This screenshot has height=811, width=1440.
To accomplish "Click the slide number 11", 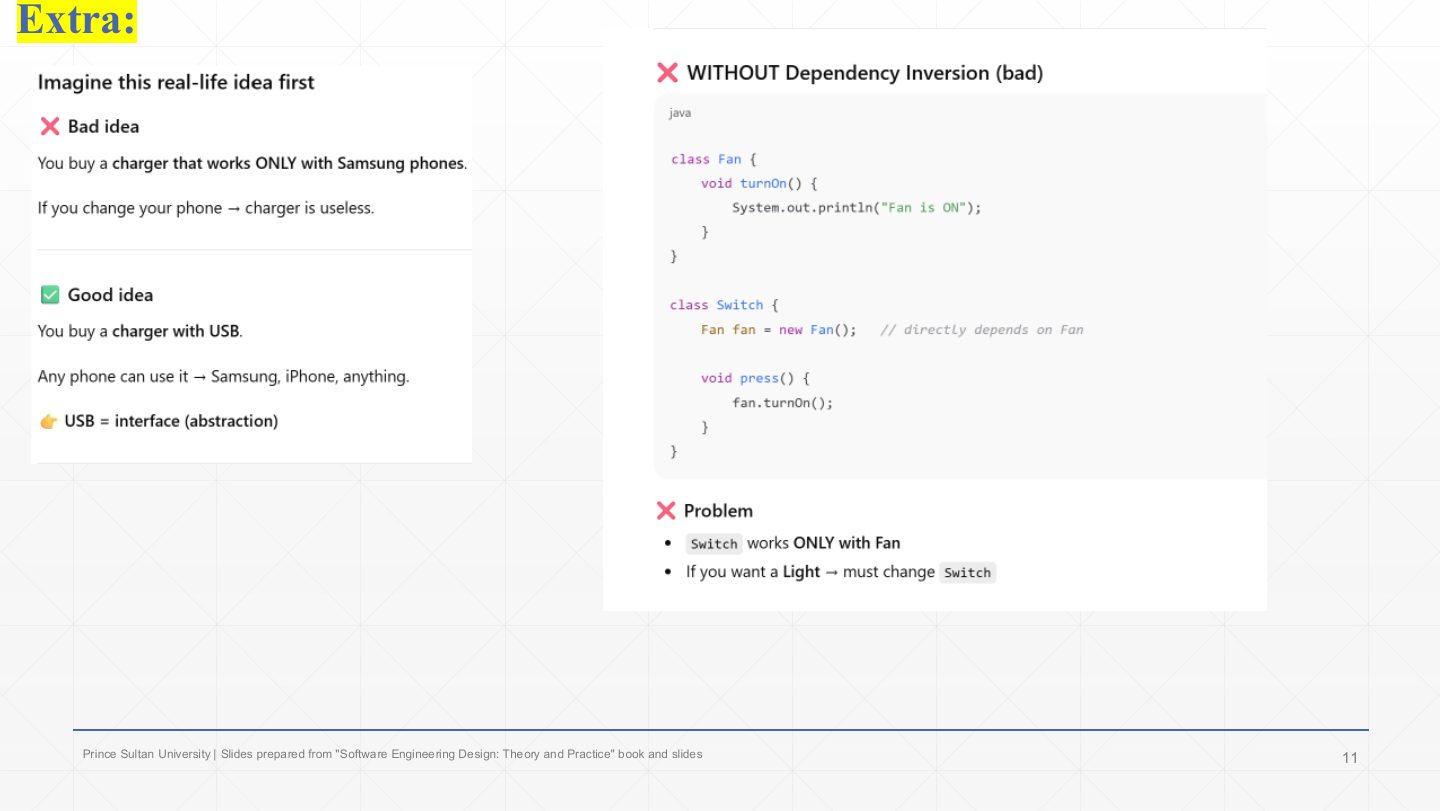I will pyautogui.click(x=1350, y=758).
